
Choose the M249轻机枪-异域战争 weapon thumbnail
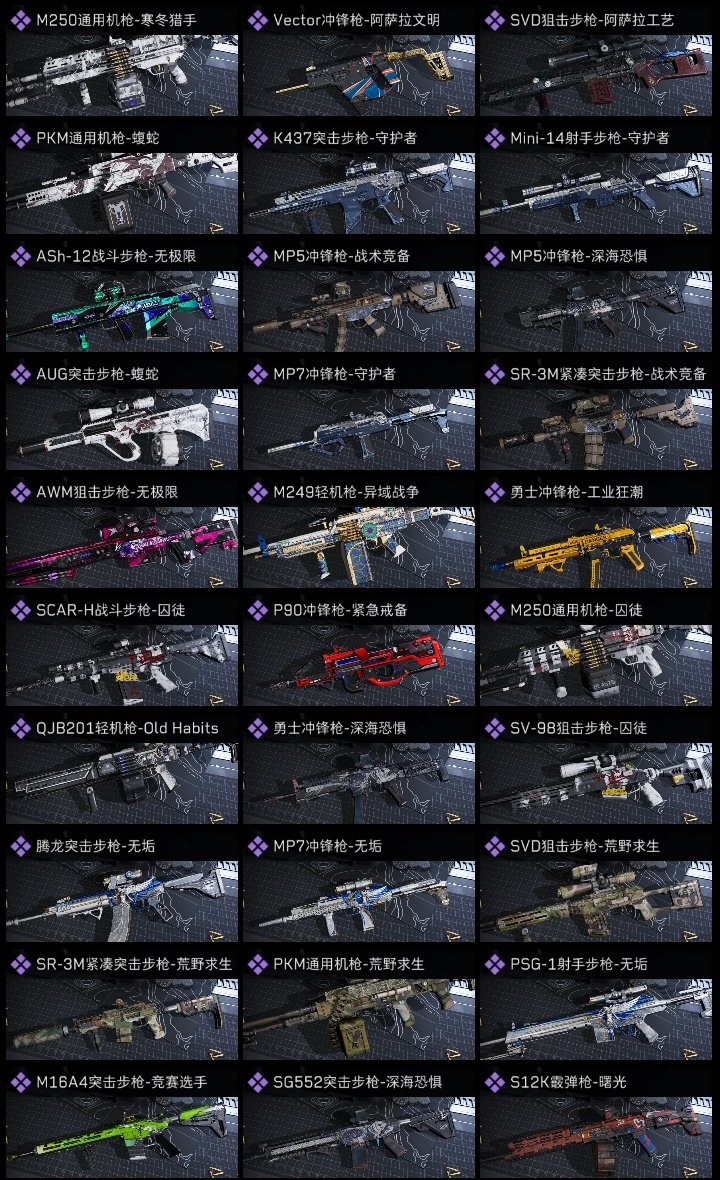click(x=359, y=547)
